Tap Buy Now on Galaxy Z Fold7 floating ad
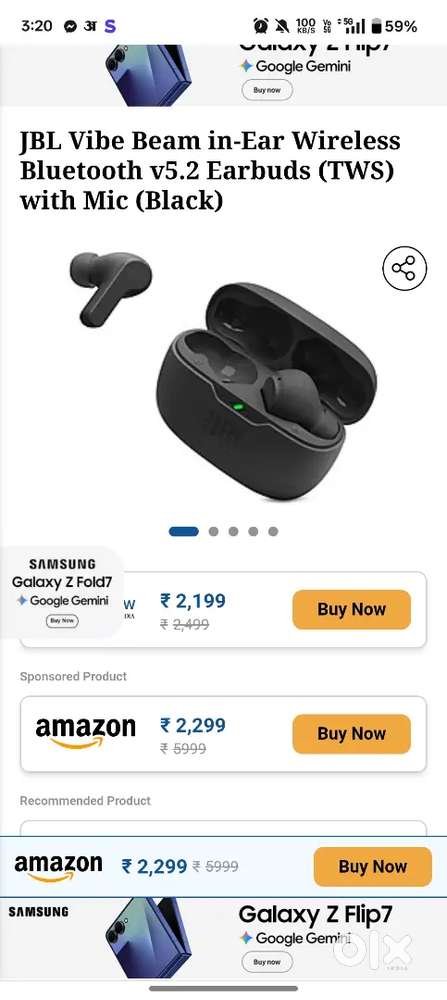This screenshot has width=447, height=1000. 62,620
